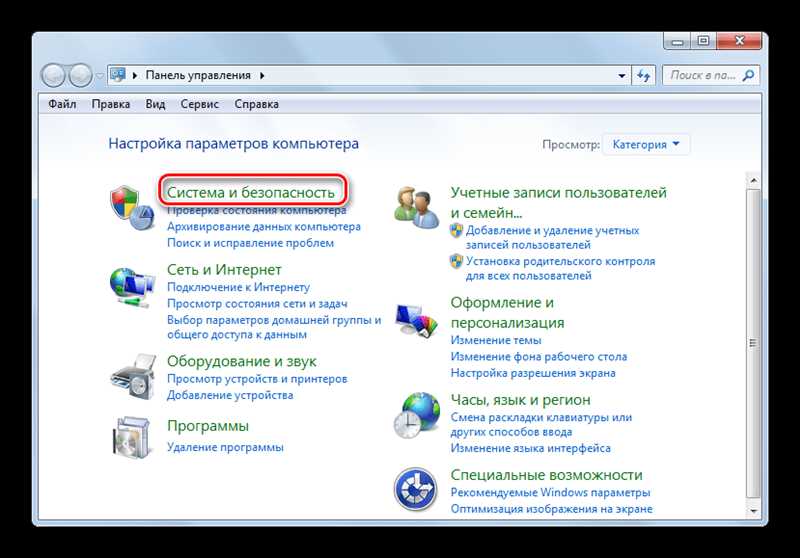Open Система и безопасность category
Screen dimensions: 800x558
tap(251, 192)
